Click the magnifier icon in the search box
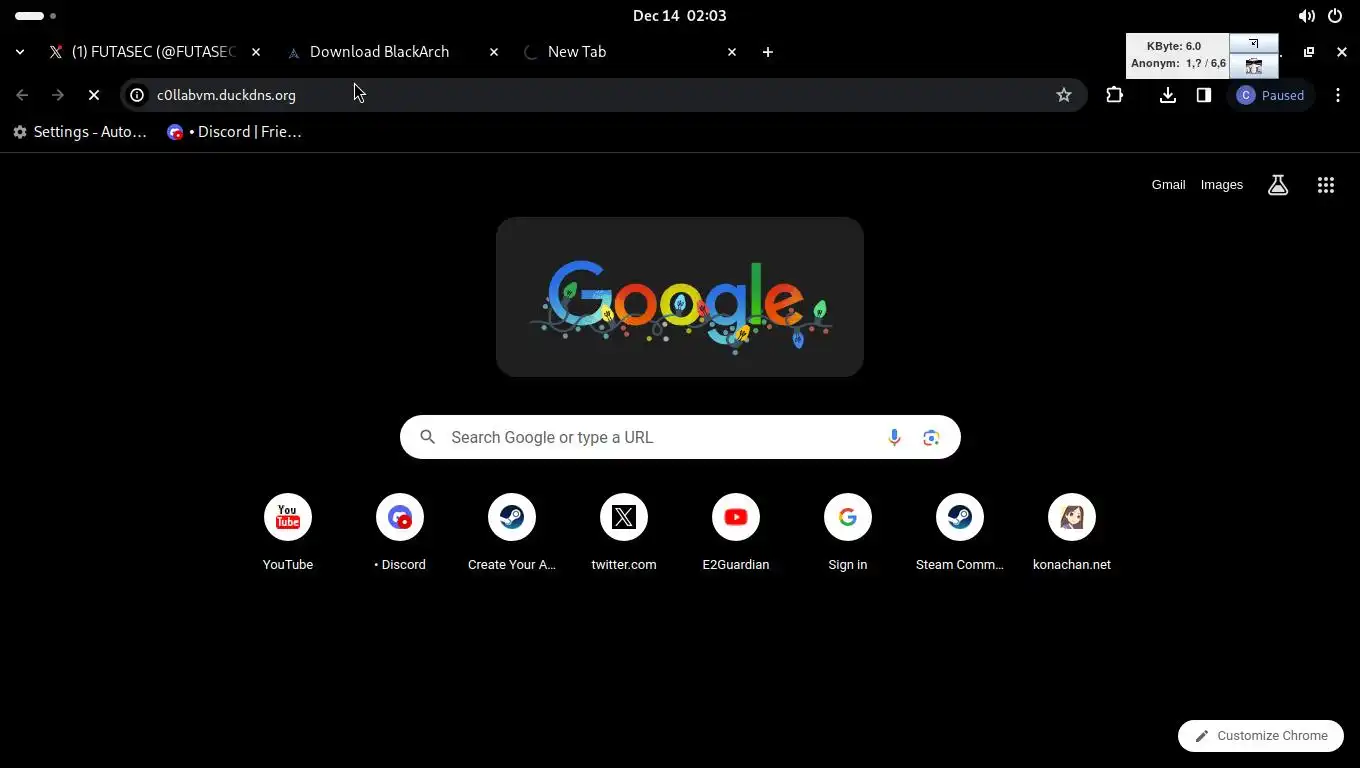The height and width of the screenshot is (768, 1360). coord(428,437)
